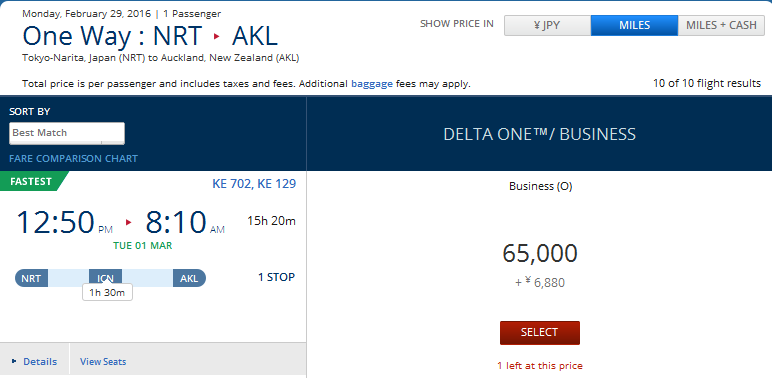
Task: Select the MILES price display option
Action: tap(634, 26)
